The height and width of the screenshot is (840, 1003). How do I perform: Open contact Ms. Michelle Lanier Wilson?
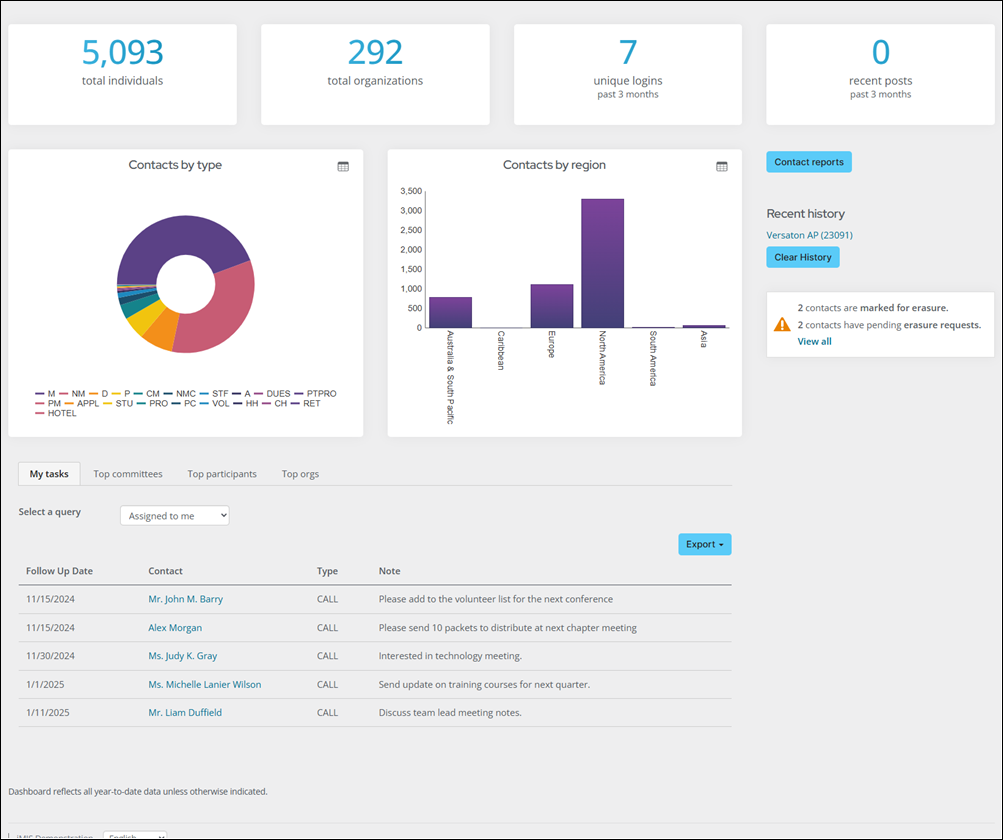pos(205,684)
